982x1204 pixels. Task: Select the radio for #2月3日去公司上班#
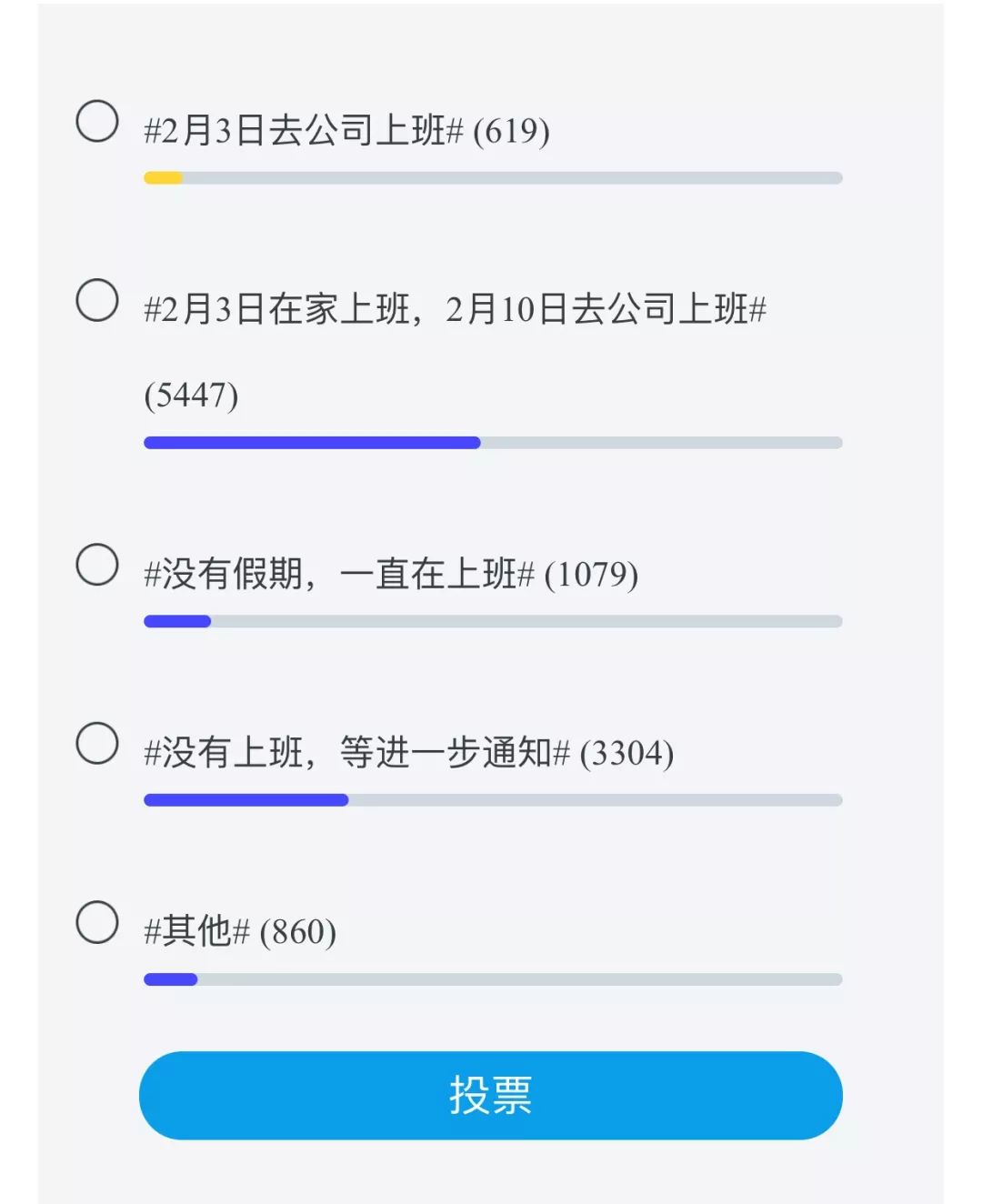point(97,122)
